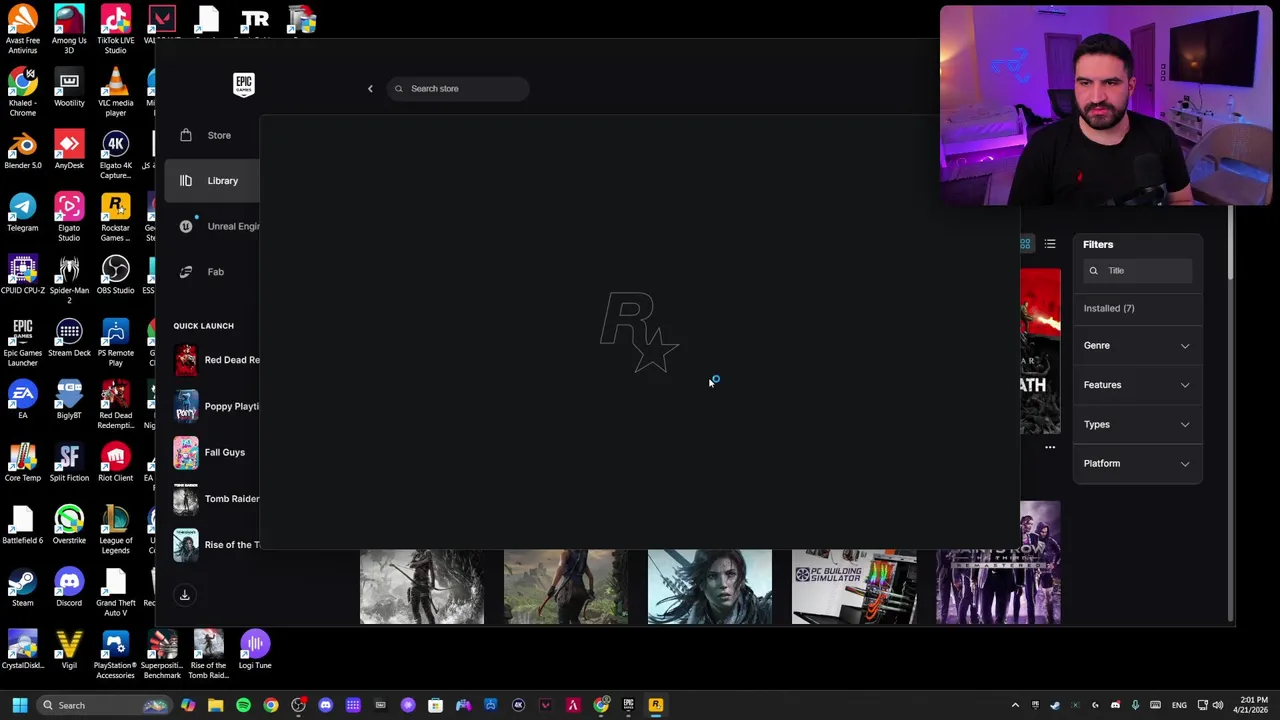Open Split Fiction desktop shortcut
1280x720 pixels.
coord(69,463)
